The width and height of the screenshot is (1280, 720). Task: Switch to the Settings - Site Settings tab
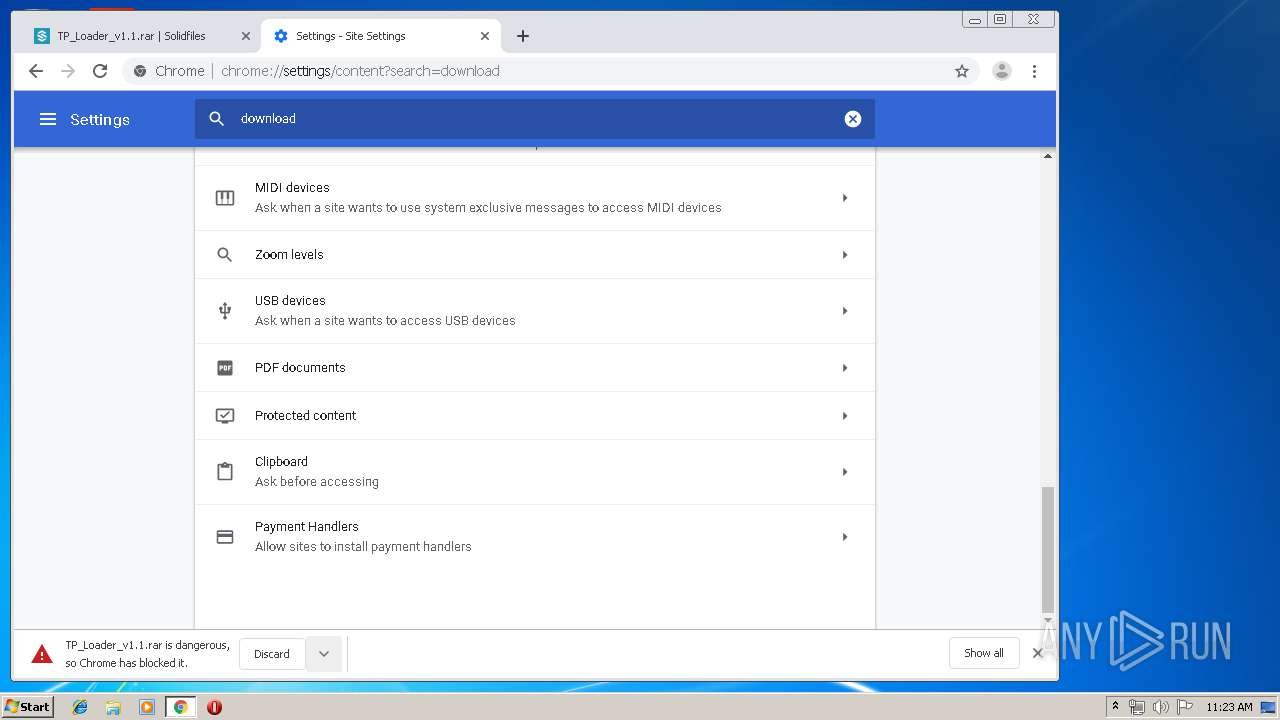click(381, 36)
